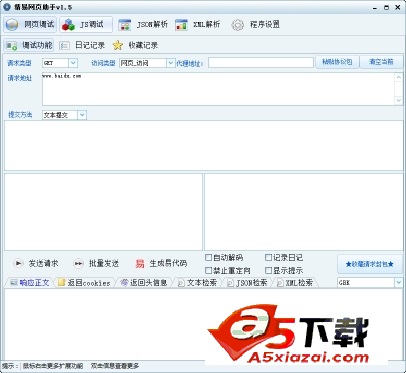406x373 pixels.
Task: Click the 请求地址 scrollbar up arrow
Action: [x=399, y=77]
